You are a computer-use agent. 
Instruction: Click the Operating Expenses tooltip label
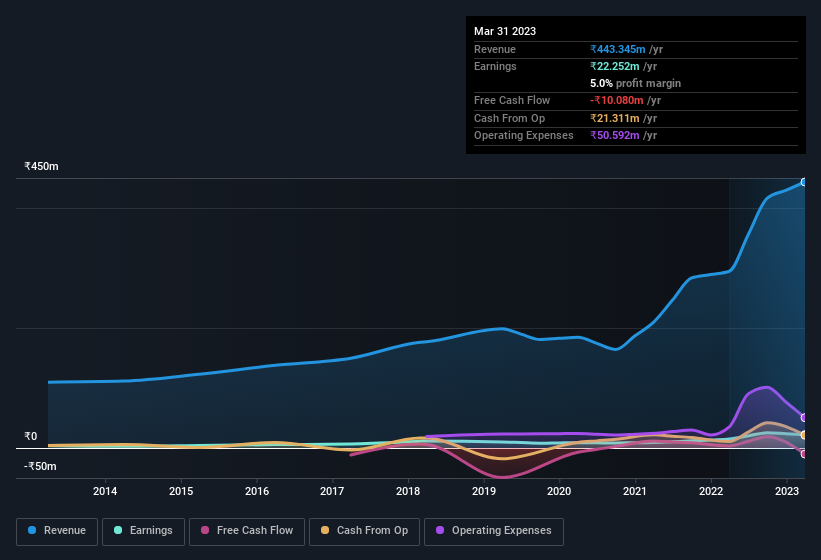pos(524,135)
